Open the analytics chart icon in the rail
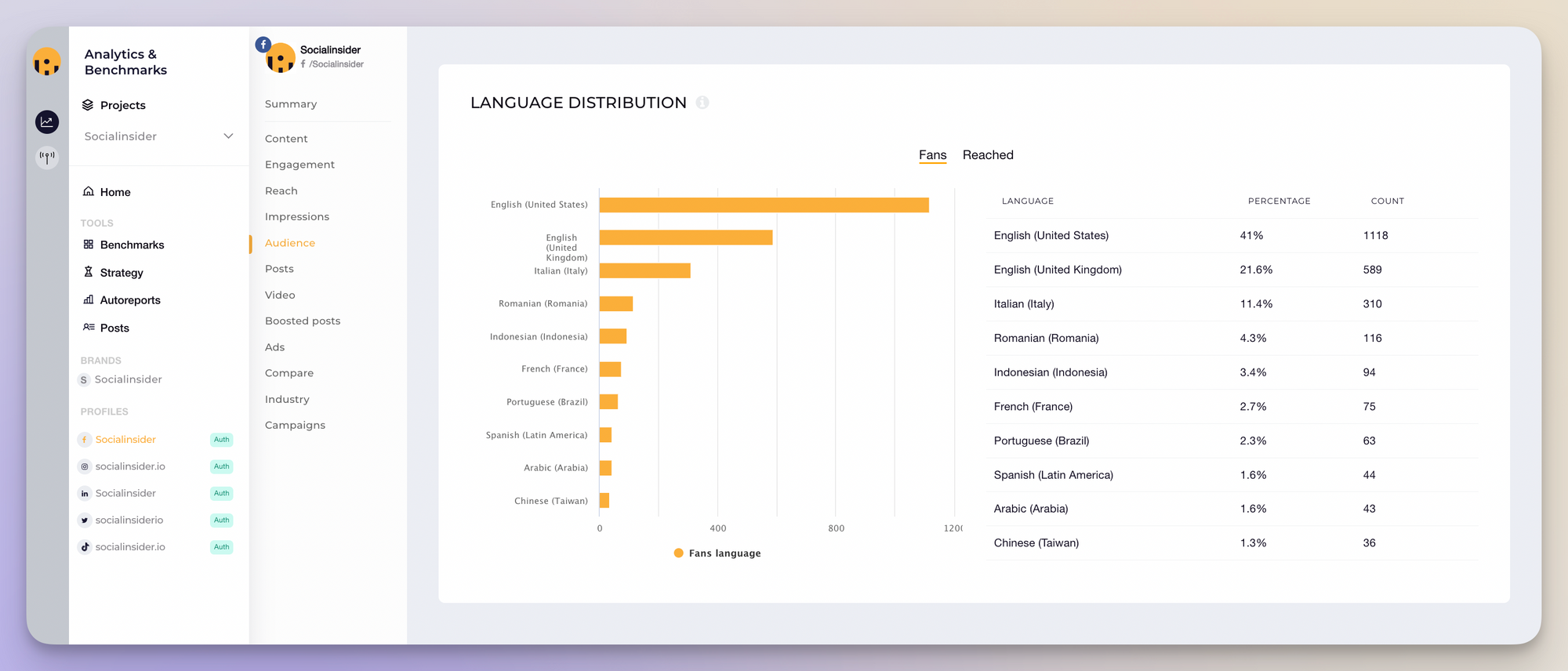Viewport: 1568px width, 671px height. 47,122
